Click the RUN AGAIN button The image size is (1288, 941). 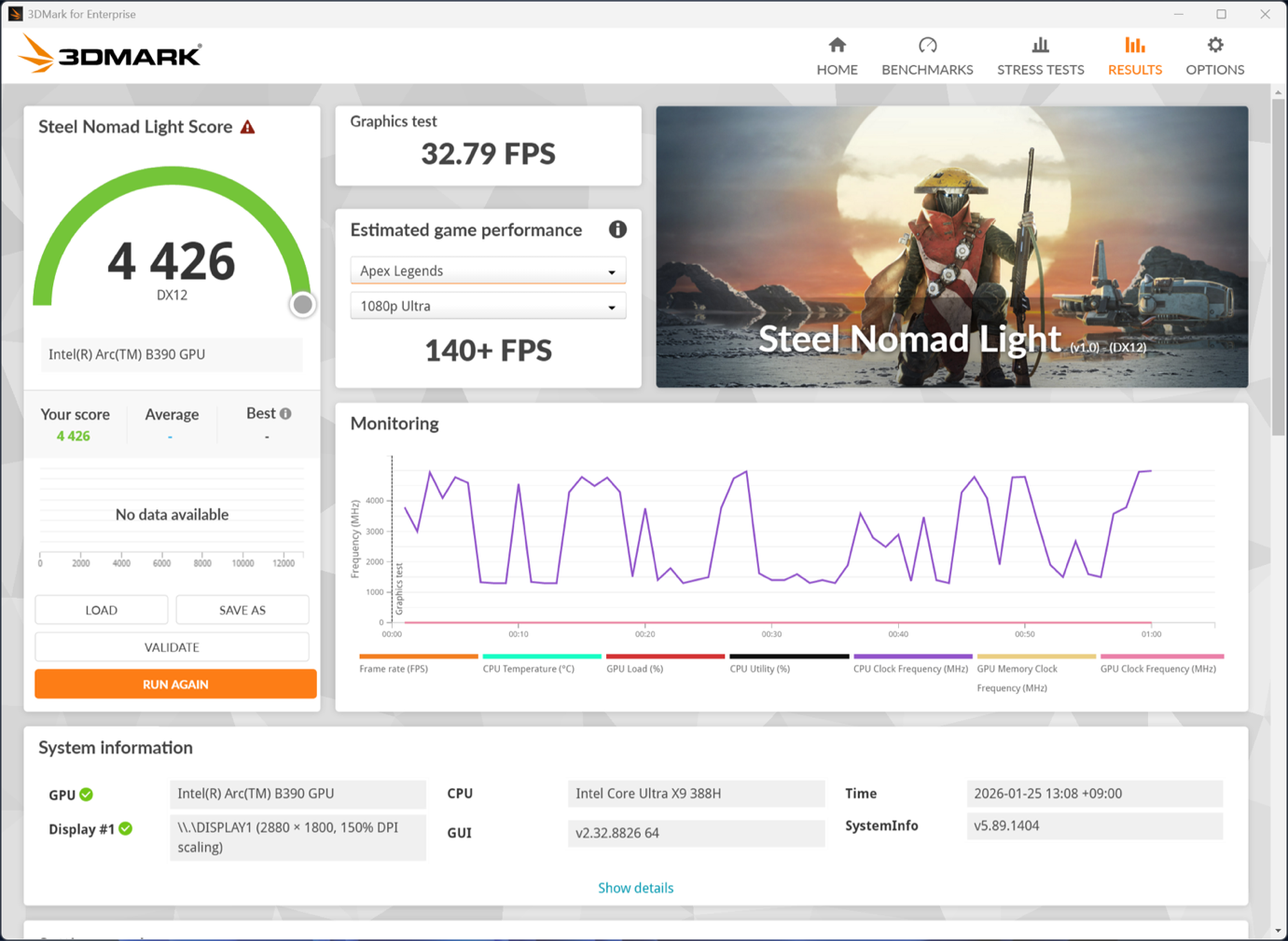(175, 685)
